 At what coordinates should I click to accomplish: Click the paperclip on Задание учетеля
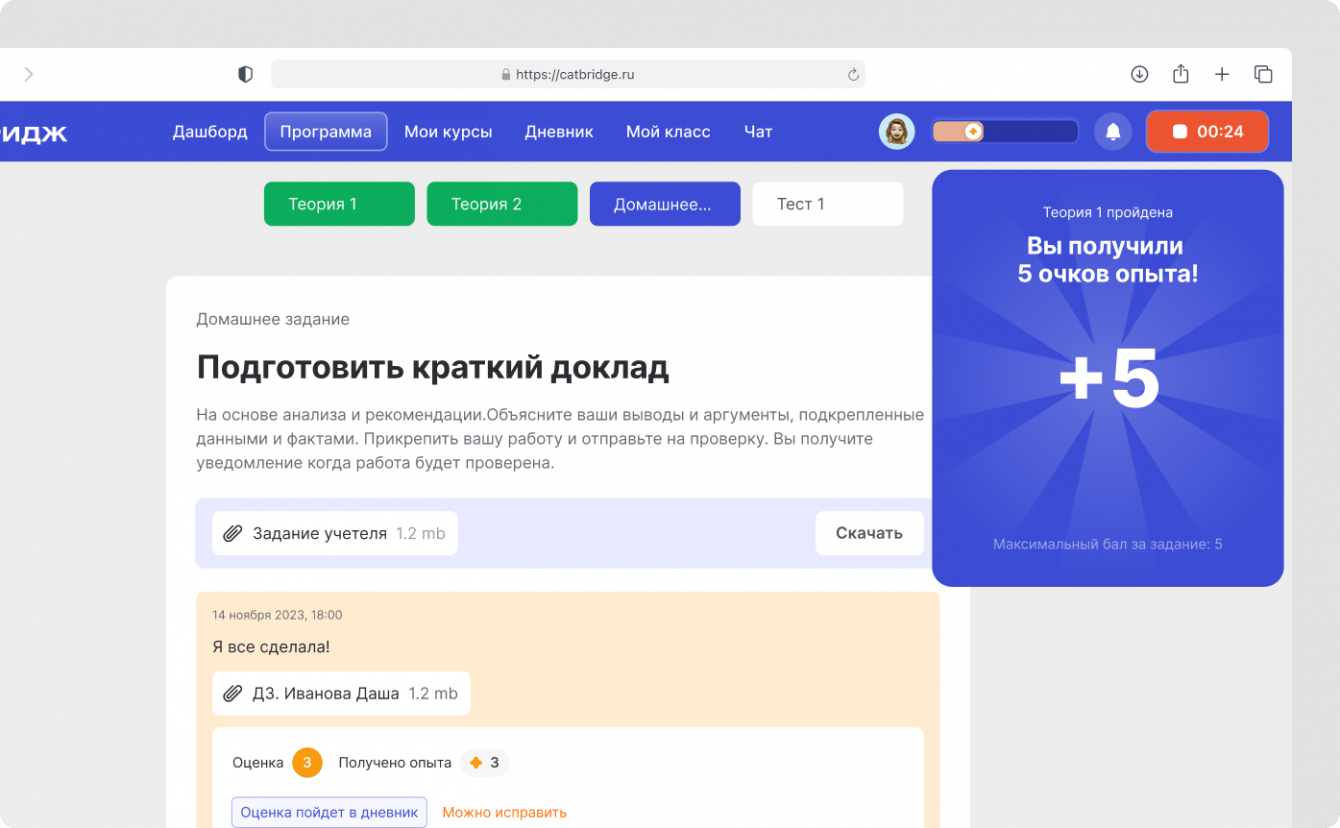[232, 533]
